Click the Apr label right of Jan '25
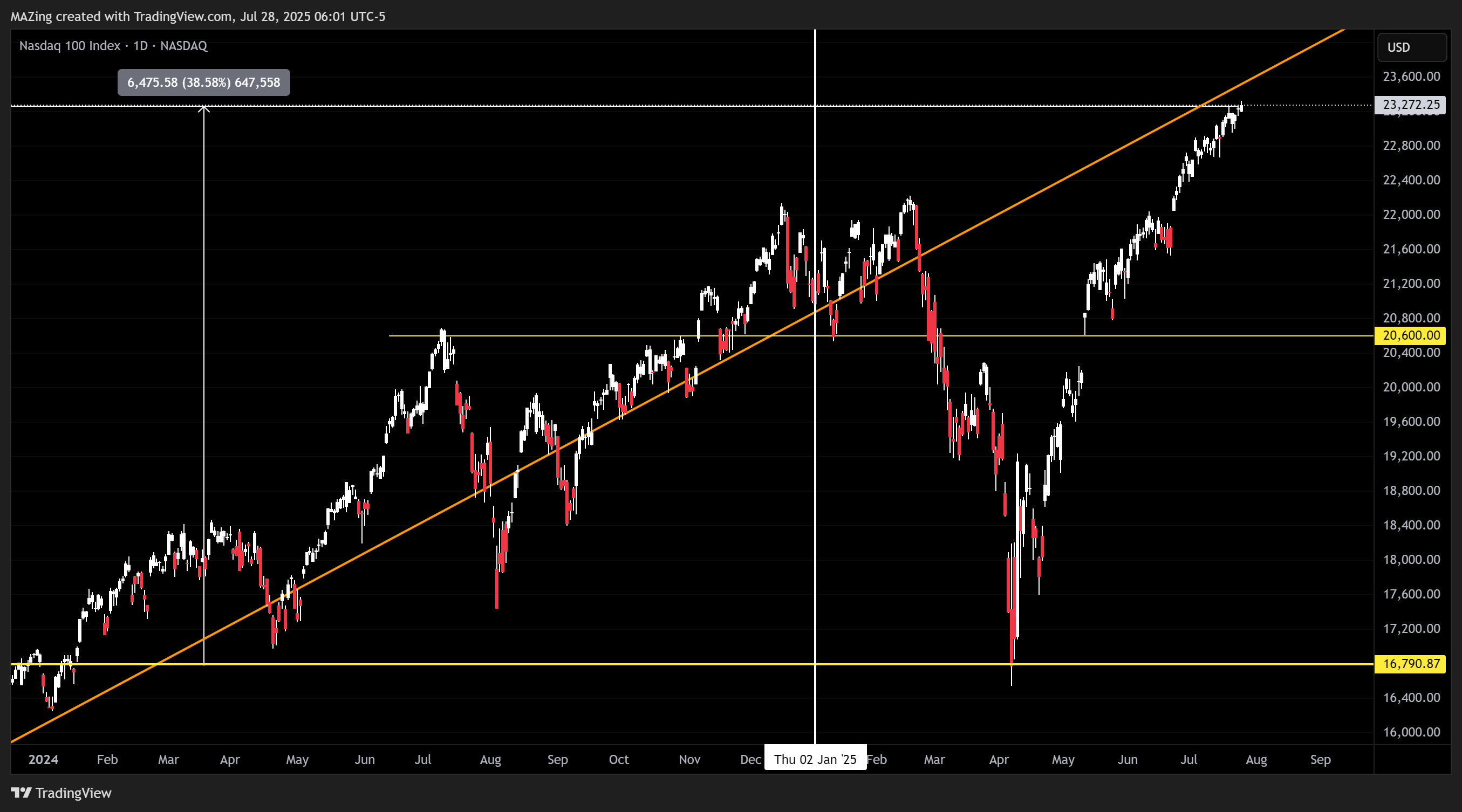 (999, 759)
